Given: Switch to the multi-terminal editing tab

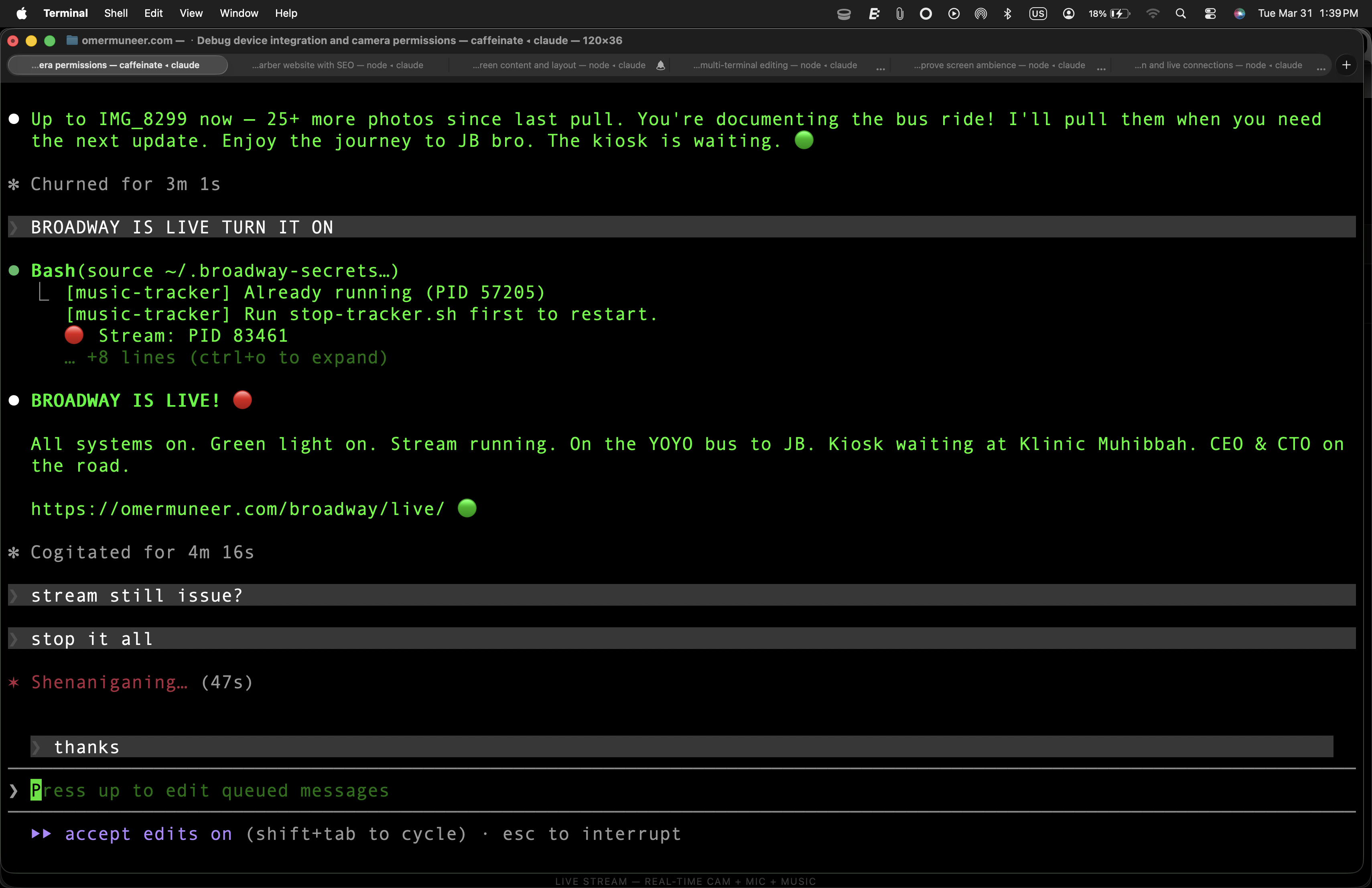Looking at the screenshot, I should pyautogui.click(x=775, y=65).
